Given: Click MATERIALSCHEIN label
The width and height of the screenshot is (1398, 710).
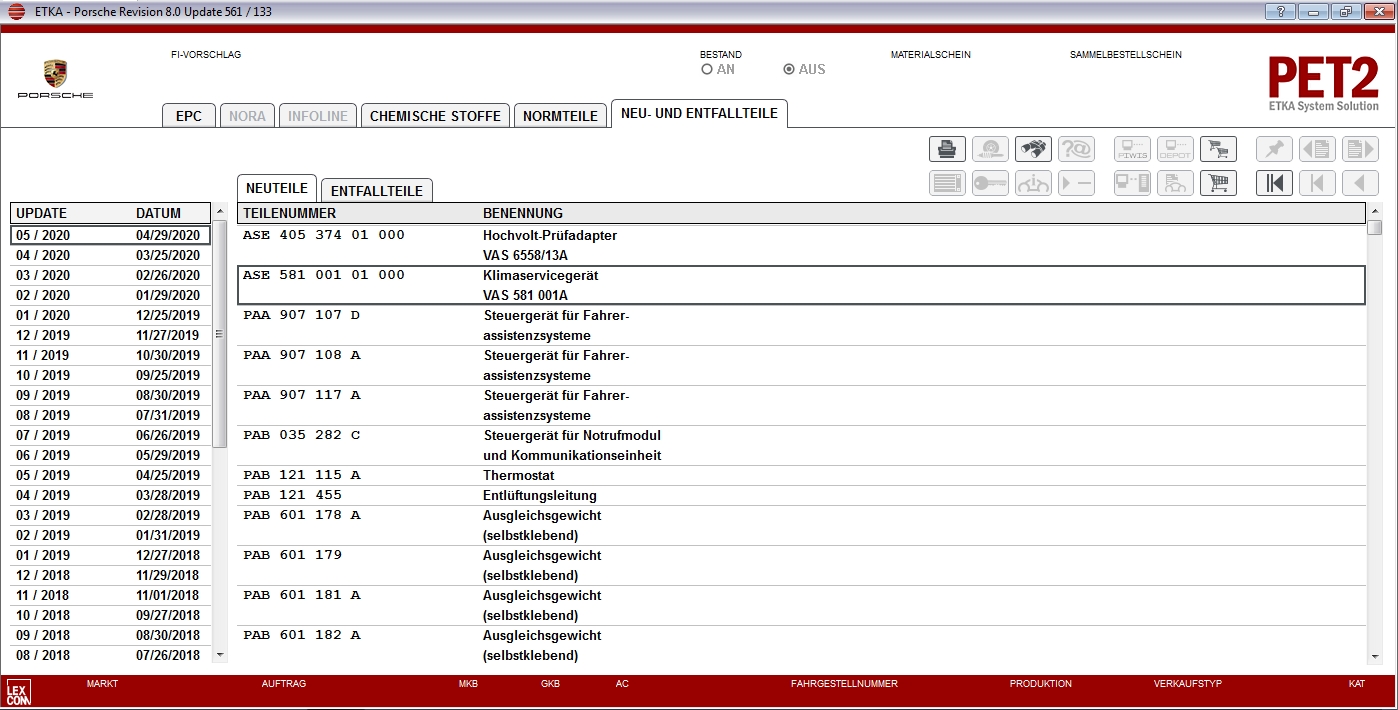Looking at the screenshot, I should (931, 55).
